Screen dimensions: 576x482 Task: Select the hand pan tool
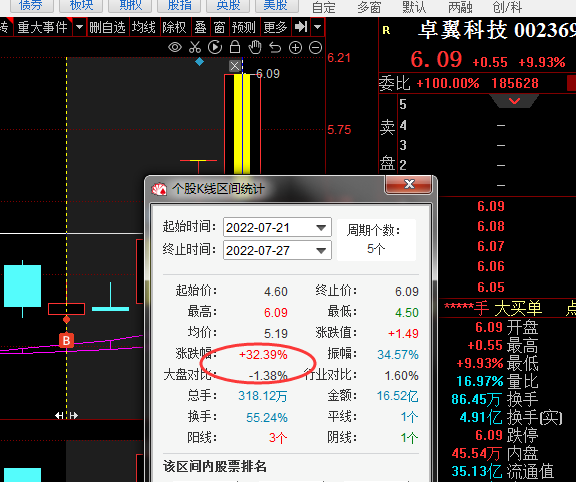(x=255, y=47)
